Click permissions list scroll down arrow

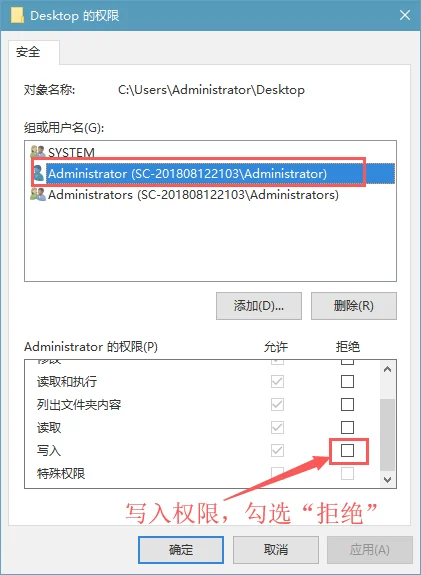(x=387, y=479)
